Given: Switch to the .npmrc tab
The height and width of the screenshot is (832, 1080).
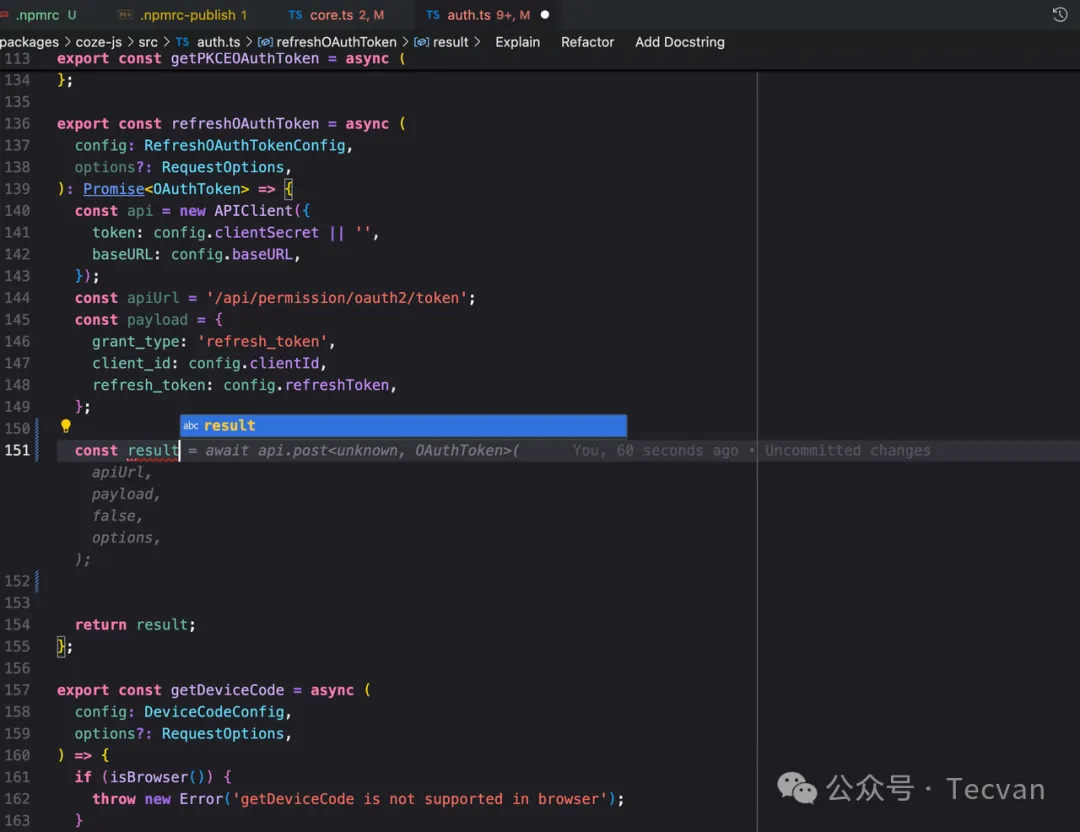Looking at the screenshot, I should pyautogui.click(x=37, y=15).
